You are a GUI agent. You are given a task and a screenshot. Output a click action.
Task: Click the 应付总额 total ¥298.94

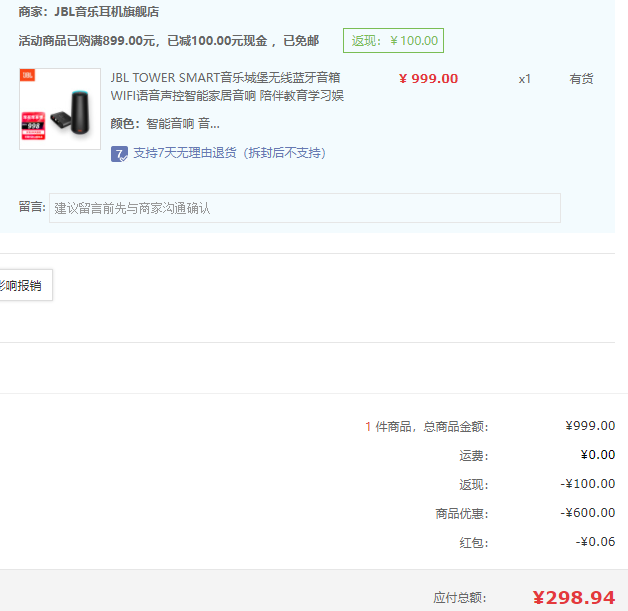click(x=574, y=598)
